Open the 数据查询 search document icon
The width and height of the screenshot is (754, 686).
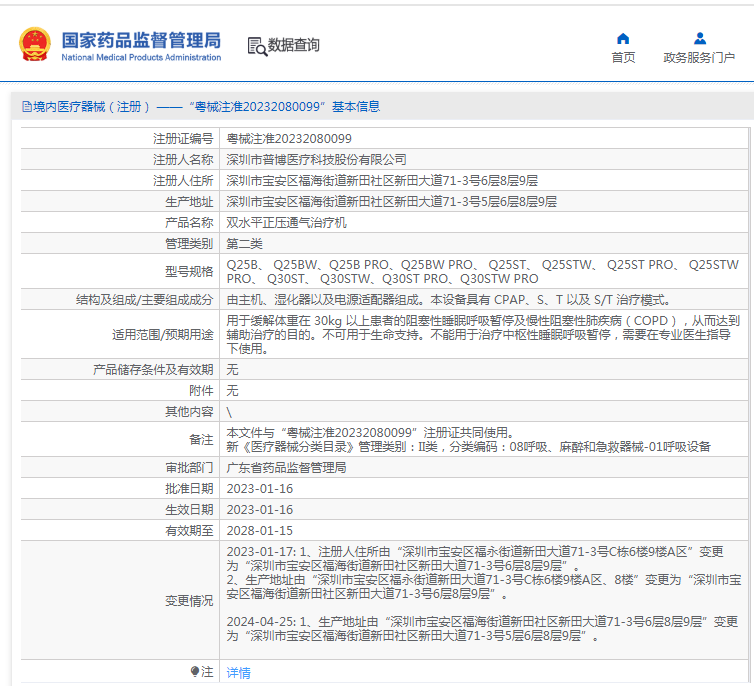click(257, 46)
